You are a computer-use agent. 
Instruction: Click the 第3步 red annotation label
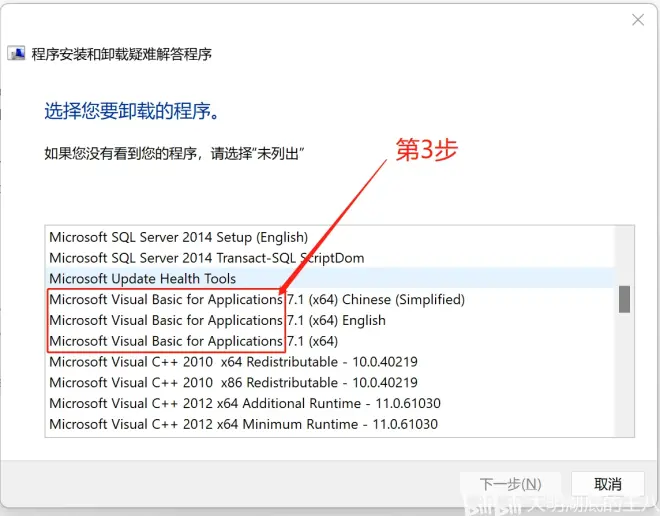(x=426, y=149)
